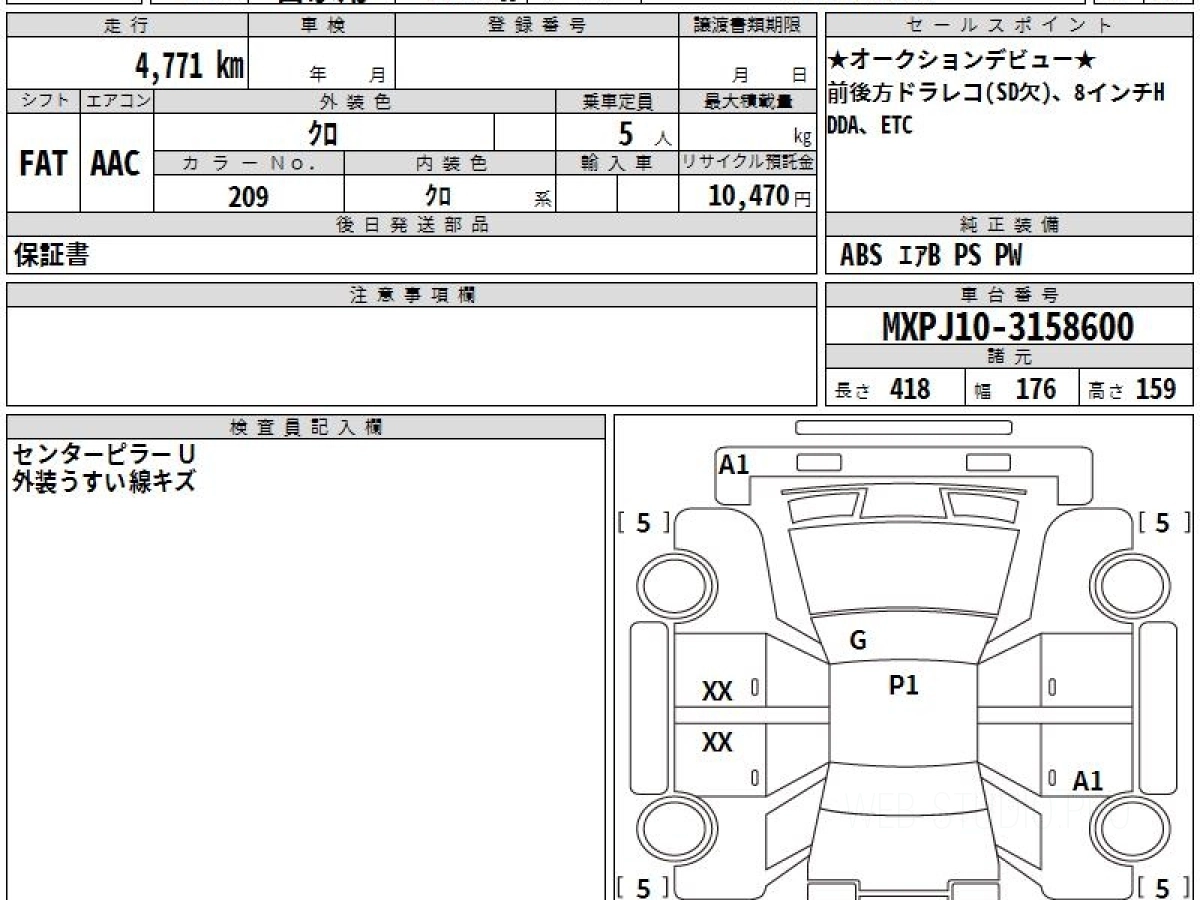Click the カラーNo. label

click(x=249, y=164)
